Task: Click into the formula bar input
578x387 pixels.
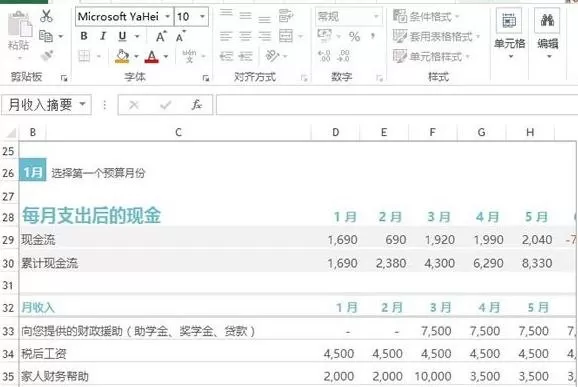Action: point(397,105)
